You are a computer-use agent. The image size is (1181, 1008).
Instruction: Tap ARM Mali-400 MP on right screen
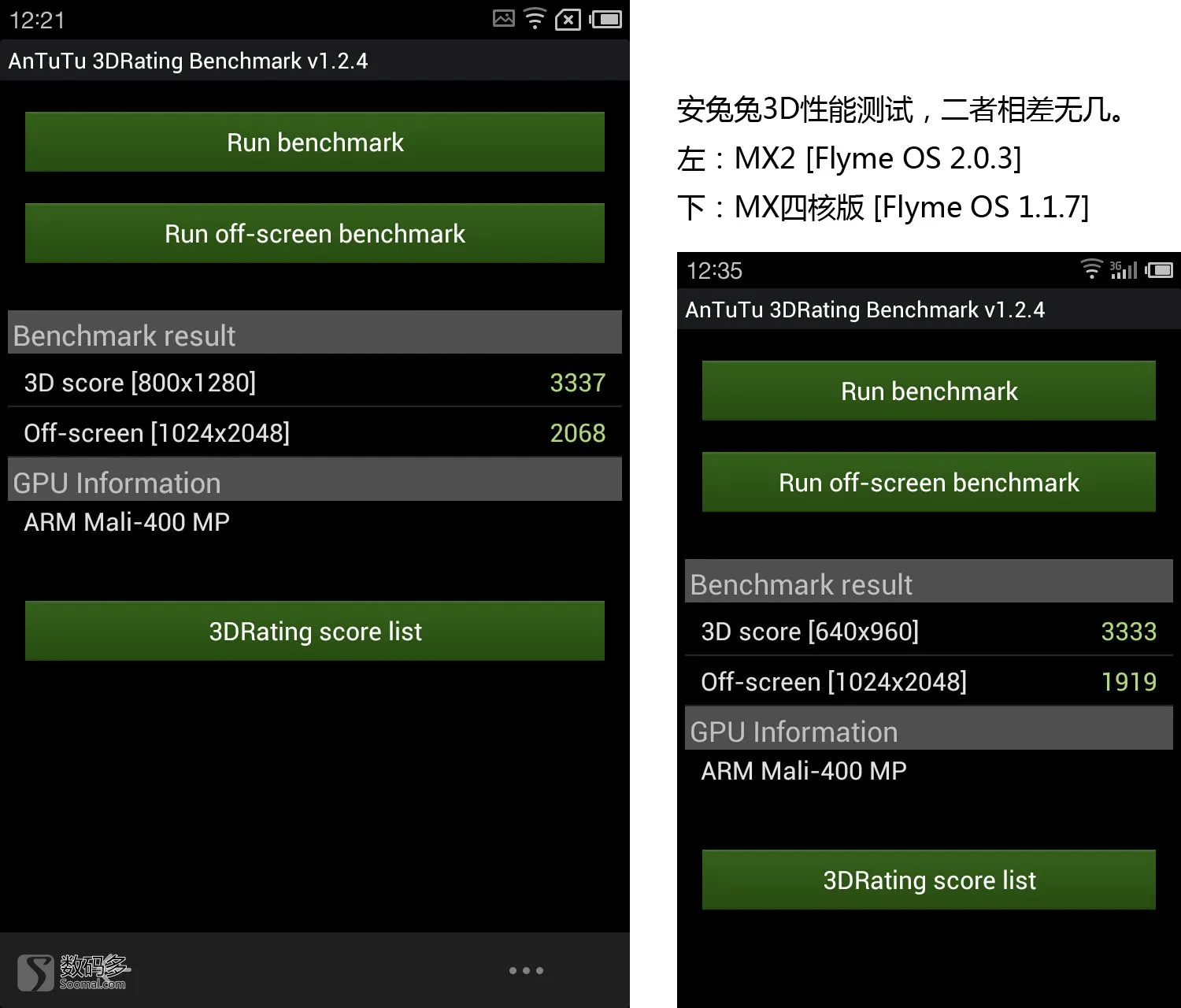[804, 771]
